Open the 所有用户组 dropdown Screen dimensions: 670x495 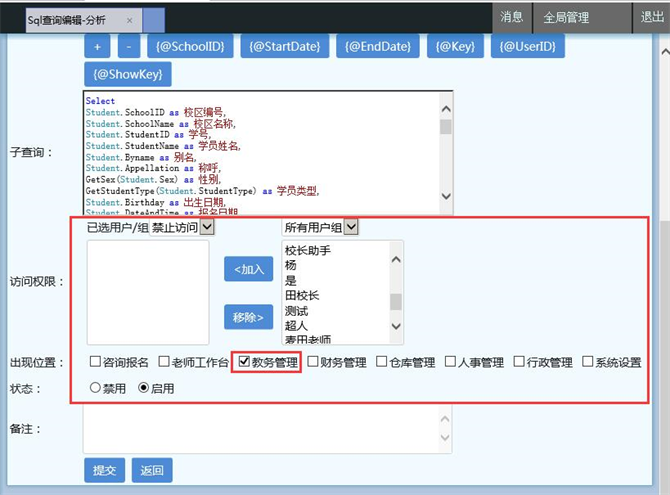pos(320,227)
